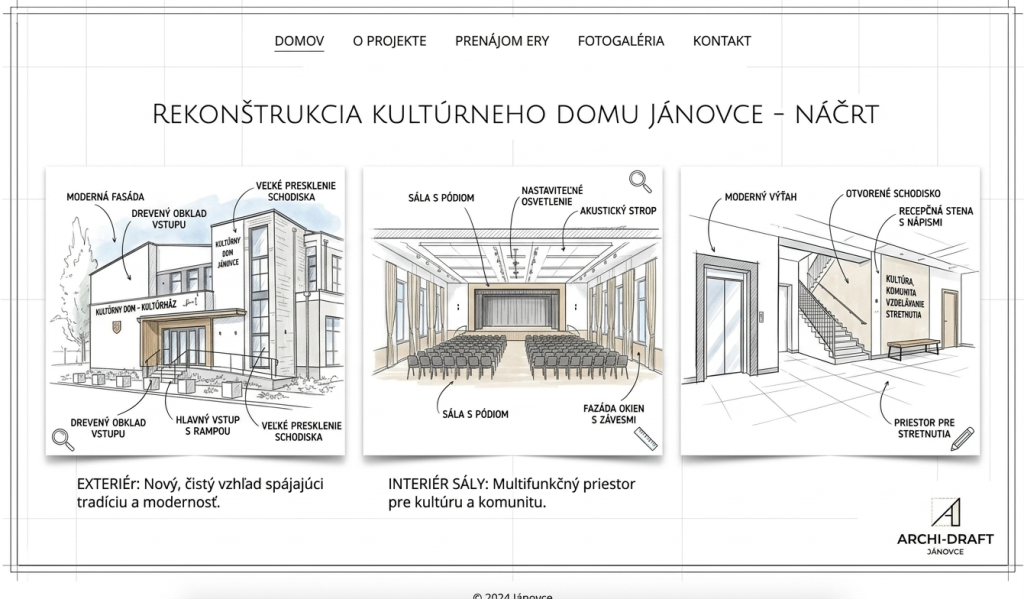Open the KONTAKT page

tap(722, 41)
